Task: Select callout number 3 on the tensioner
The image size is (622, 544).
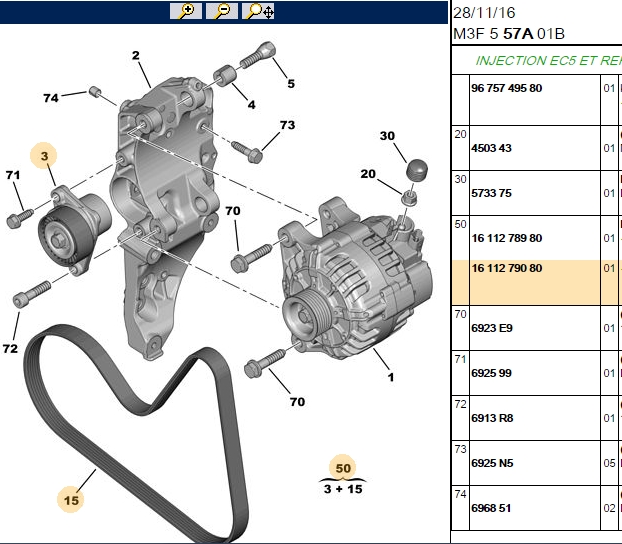Action: (x=44, y=156)
